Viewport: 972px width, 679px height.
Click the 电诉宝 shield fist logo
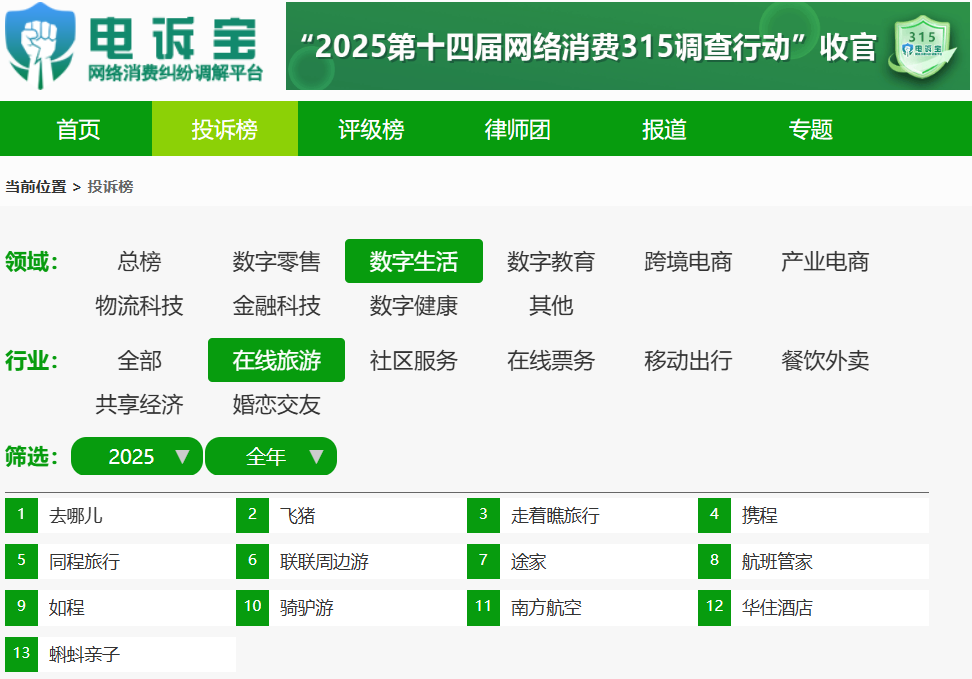click(38, 43)
